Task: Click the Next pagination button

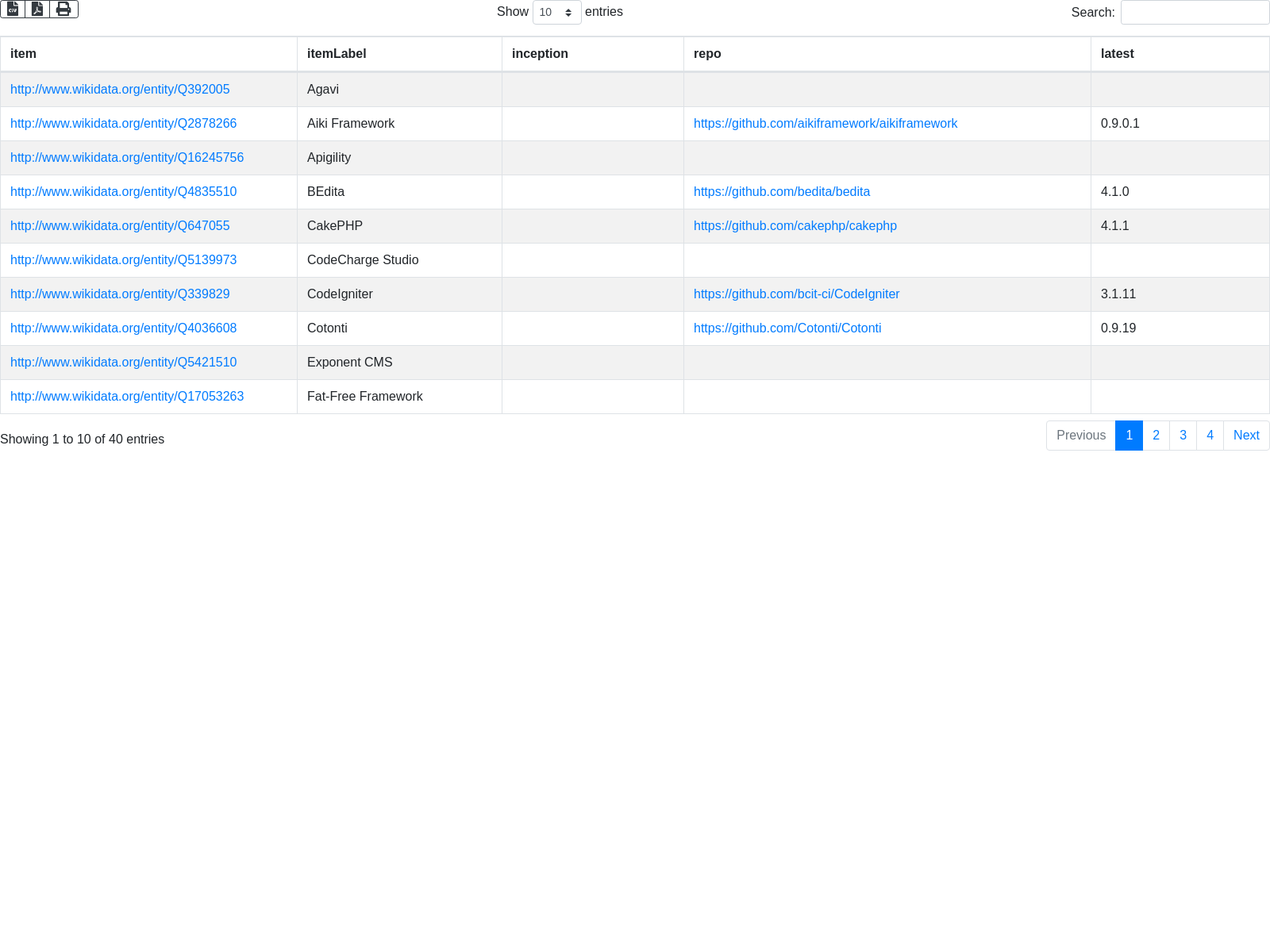Action: 1246,436
